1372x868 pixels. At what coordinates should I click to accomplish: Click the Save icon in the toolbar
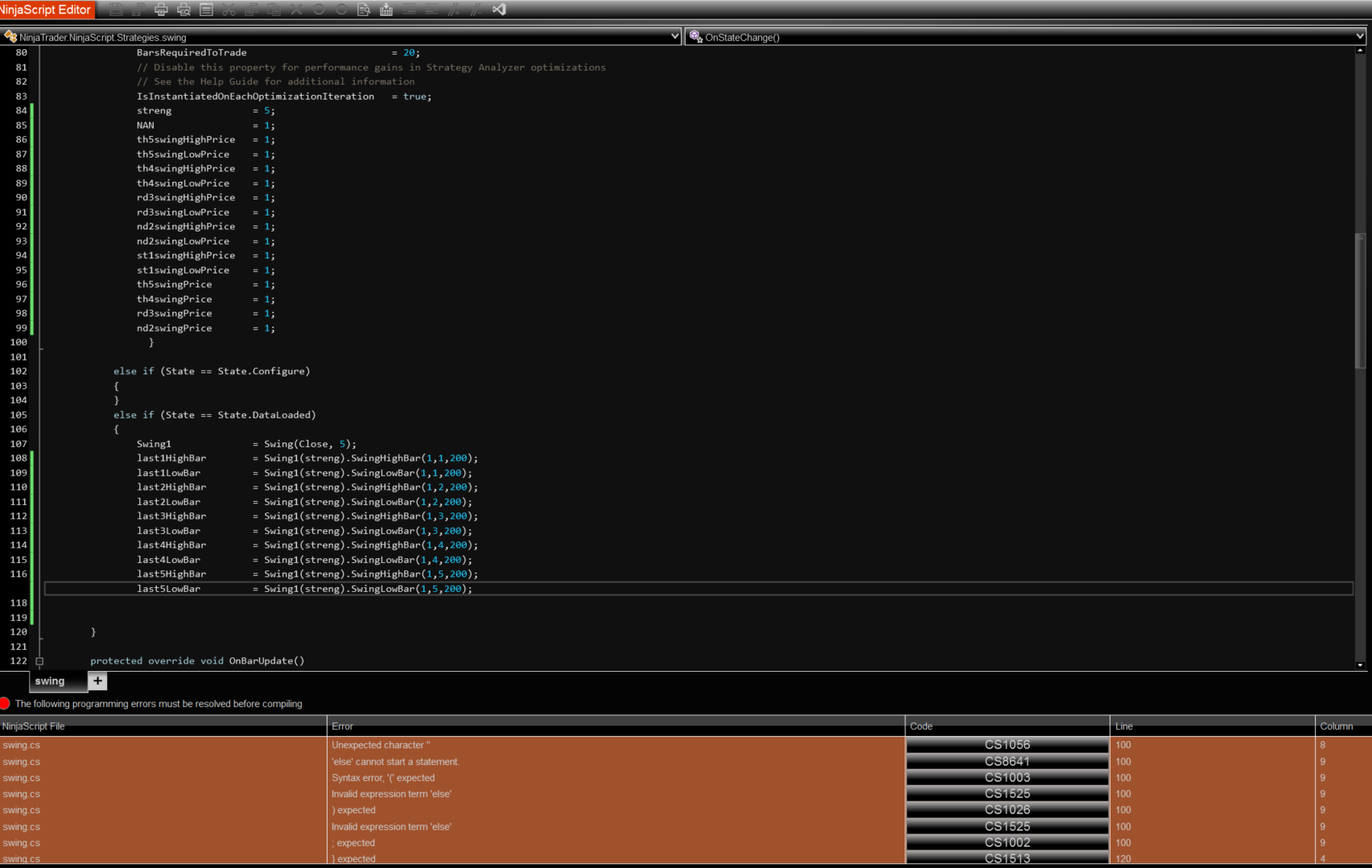116,10
